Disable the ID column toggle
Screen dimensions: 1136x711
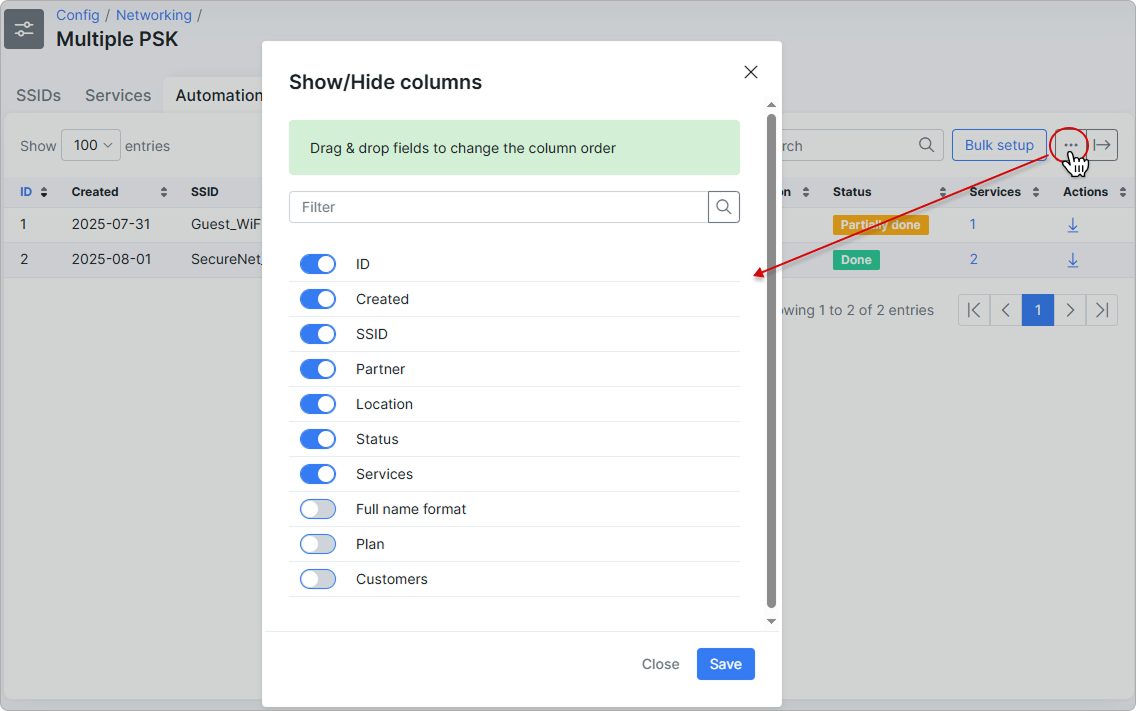click(318, 264)
